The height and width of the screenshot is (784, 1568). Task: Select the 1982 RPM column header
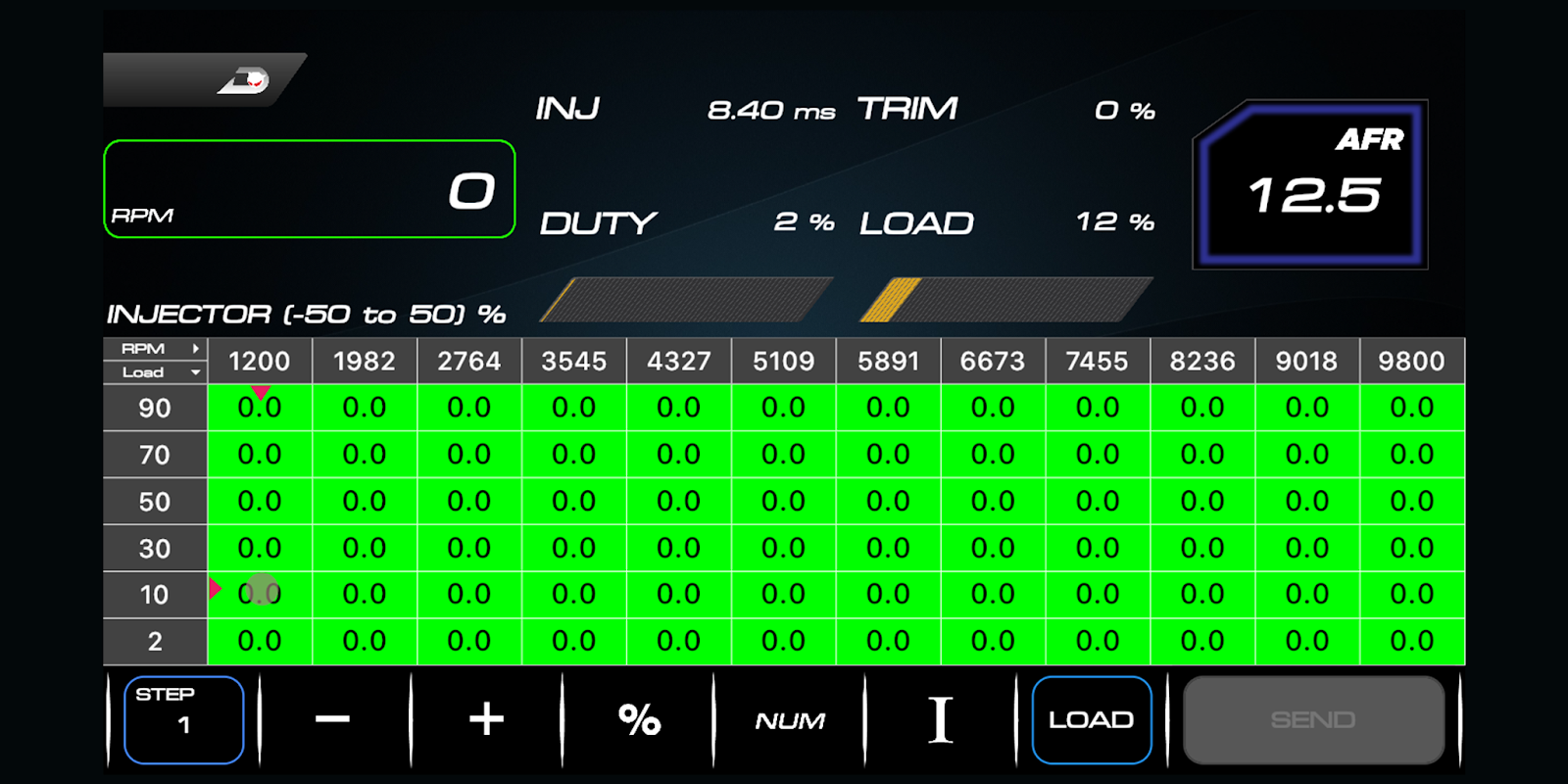tap(365, 361)
